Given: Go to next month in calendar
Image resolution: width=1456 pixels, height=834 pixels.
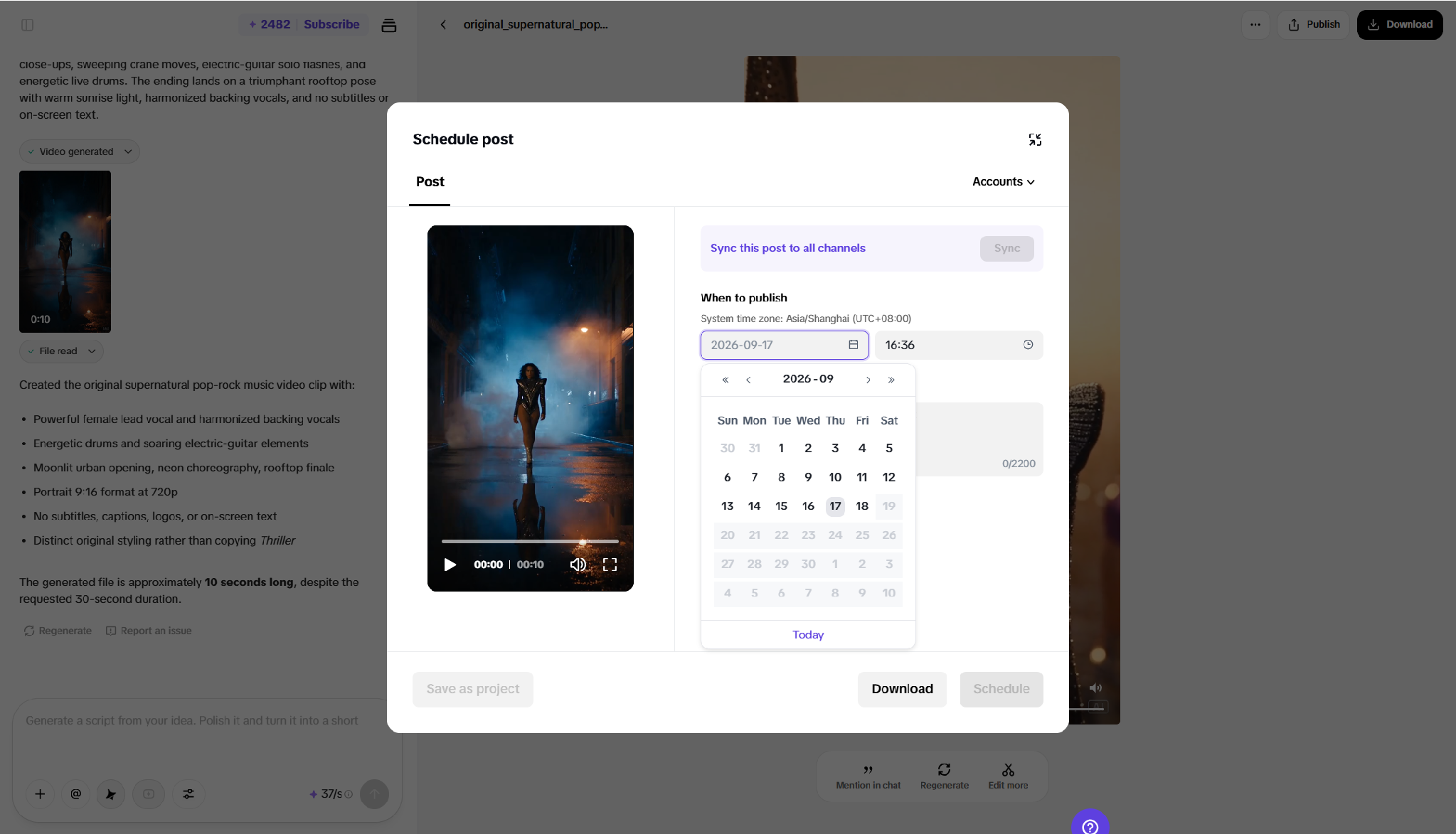Looking at the screenshot, I should click(868, 380).
